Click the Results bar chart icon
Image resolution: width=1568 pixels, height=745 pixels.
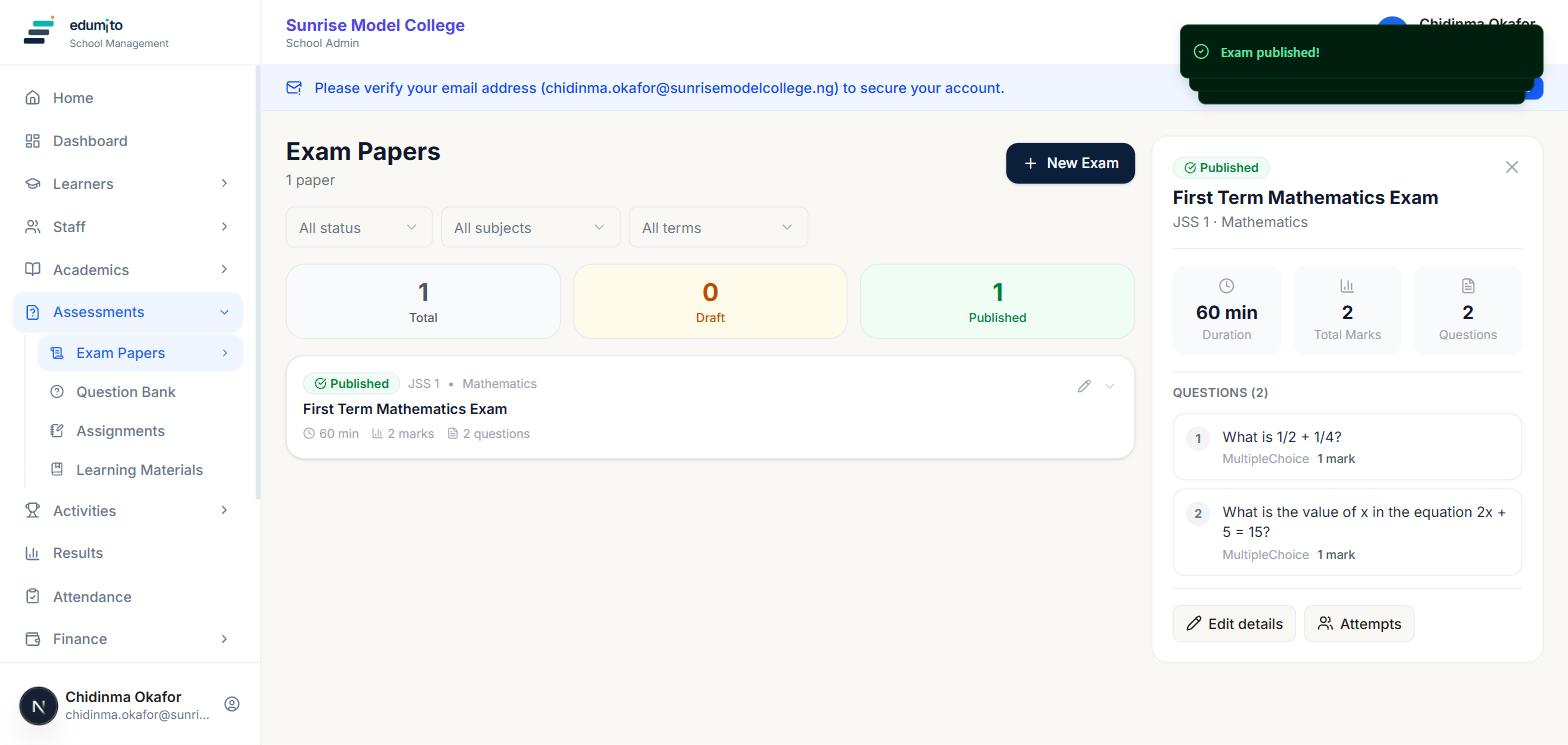33,553
